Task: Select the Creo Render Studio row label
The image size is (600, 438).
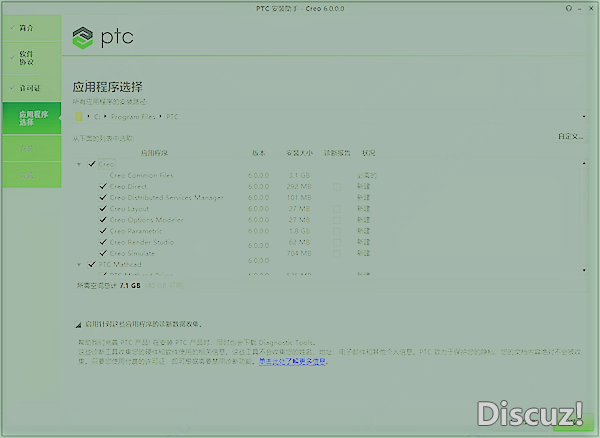Action: click(x=142, y=242)
